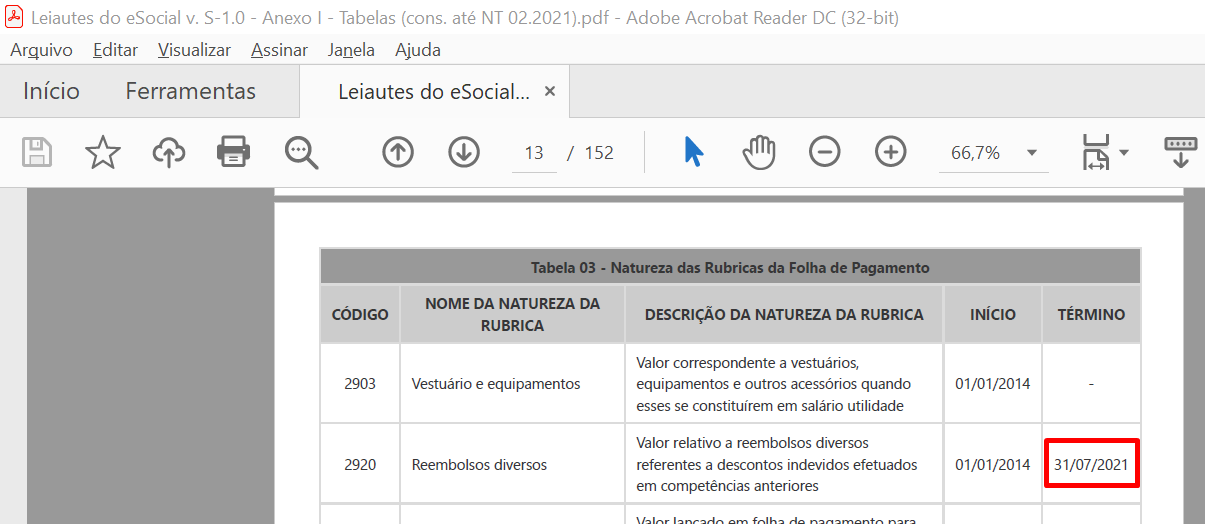Open the Janela menu
This screenshot has height=524, width=1205.
(351, 49)
